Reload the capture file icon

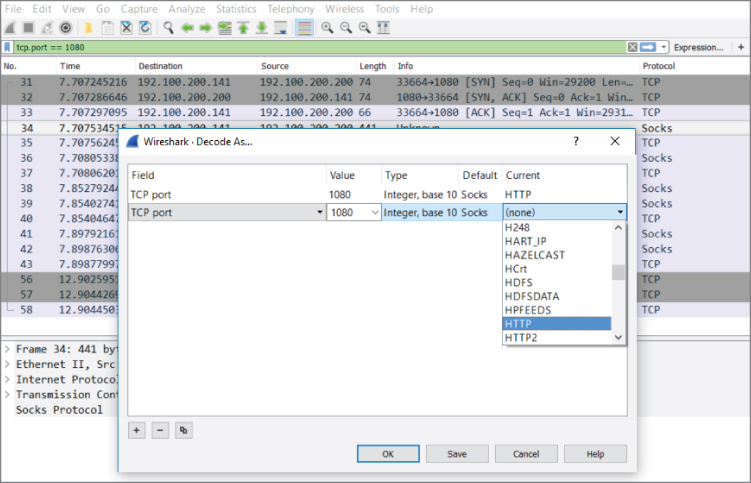(x=145, y=28)
